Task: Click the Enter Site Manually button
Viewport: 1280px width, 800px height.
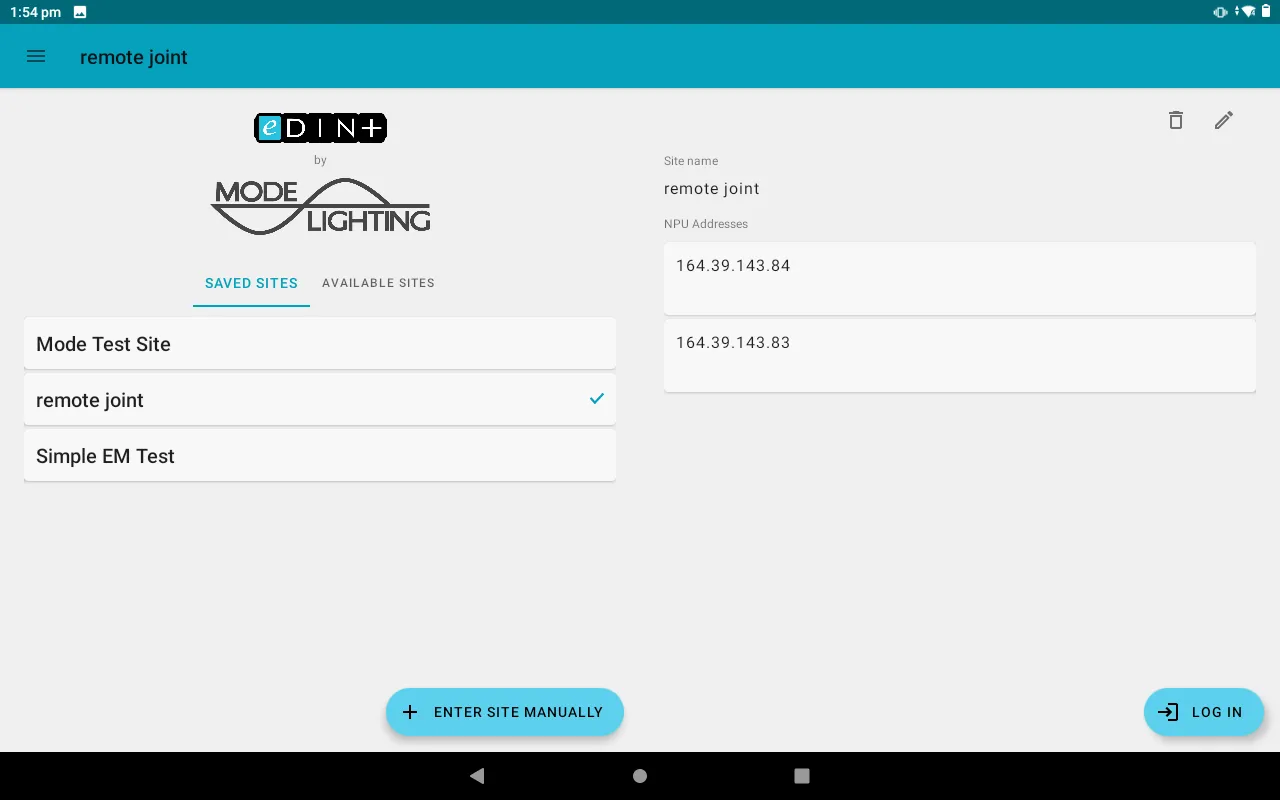Action: 505,712
